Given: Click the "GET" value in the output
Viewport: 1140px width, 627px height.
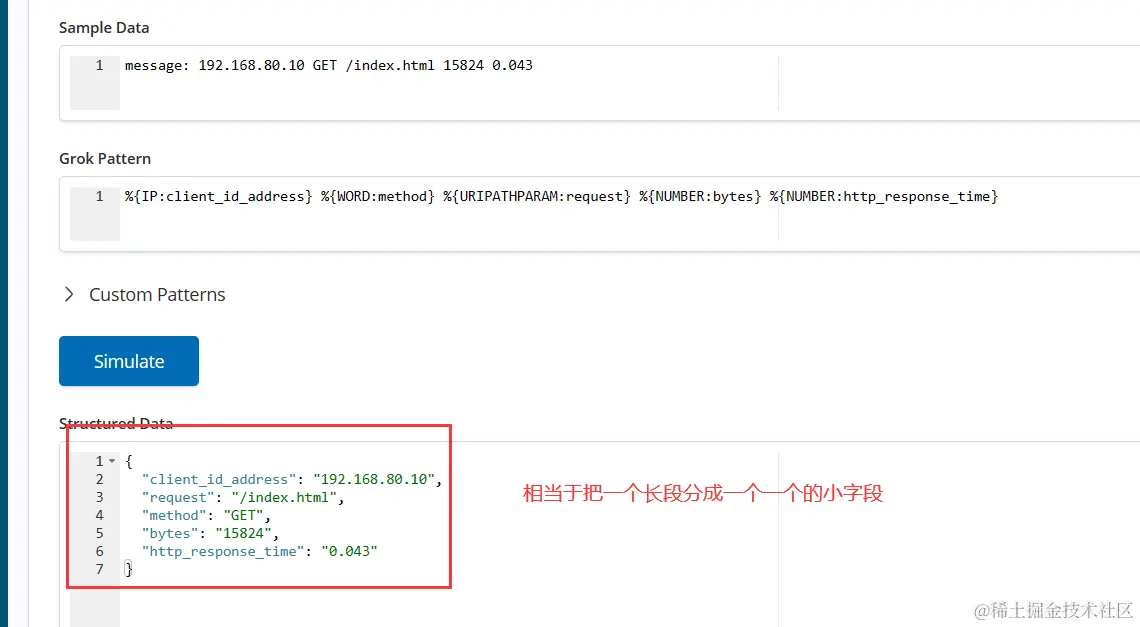Looking at the screenshot, I should 243,516.
